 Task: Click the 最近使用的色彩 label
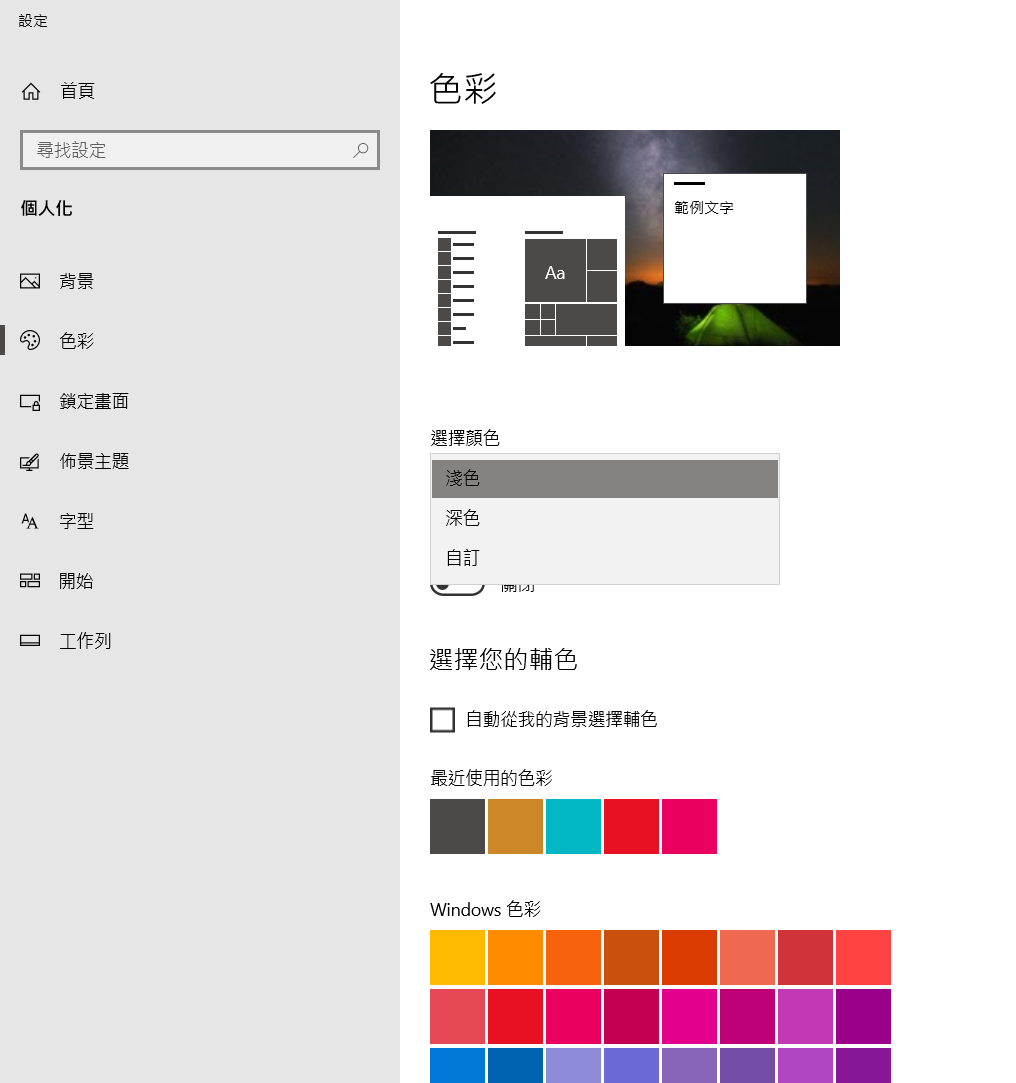pyautogui.click(x=491, y=778)
